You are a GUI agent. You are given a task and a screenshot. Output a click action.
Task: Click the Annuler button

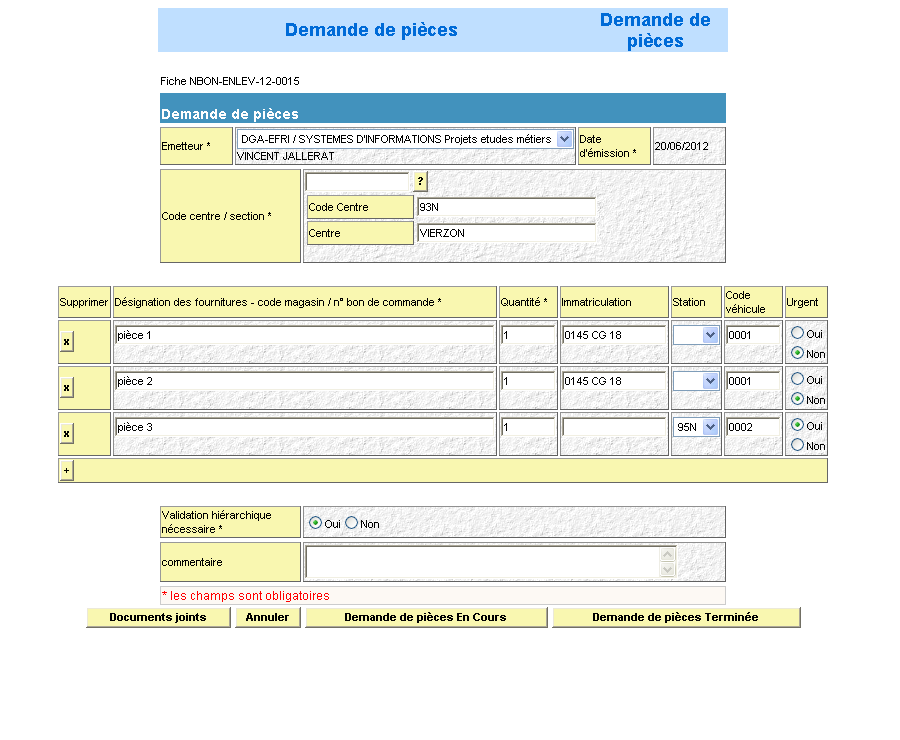coord(267,617)
